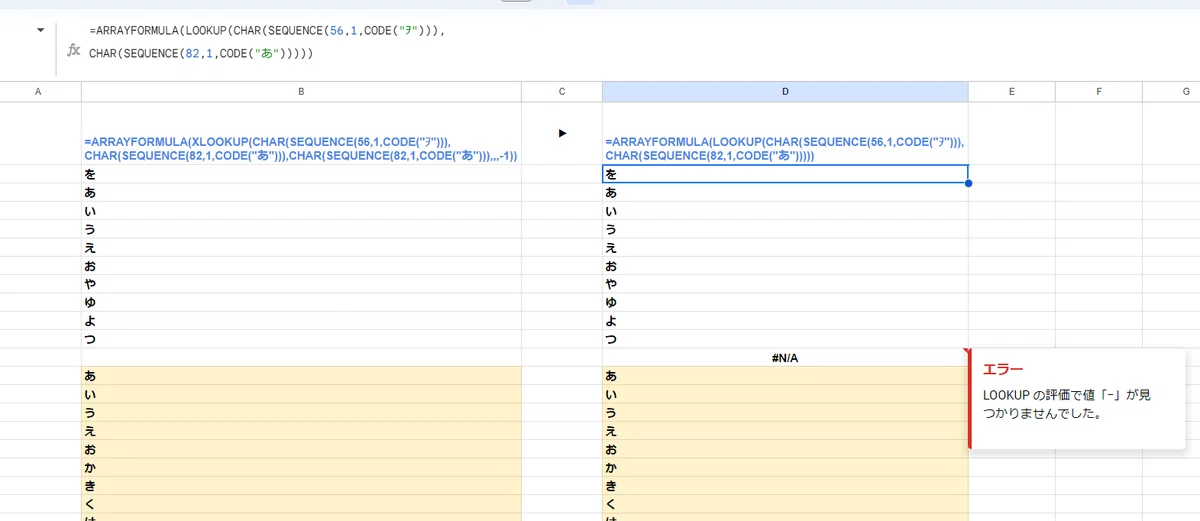Select yellow-highlighted cell う in column D
The width and height of the screenshot is (1200, 521).
pyautogui.click(x=785, y=412)
